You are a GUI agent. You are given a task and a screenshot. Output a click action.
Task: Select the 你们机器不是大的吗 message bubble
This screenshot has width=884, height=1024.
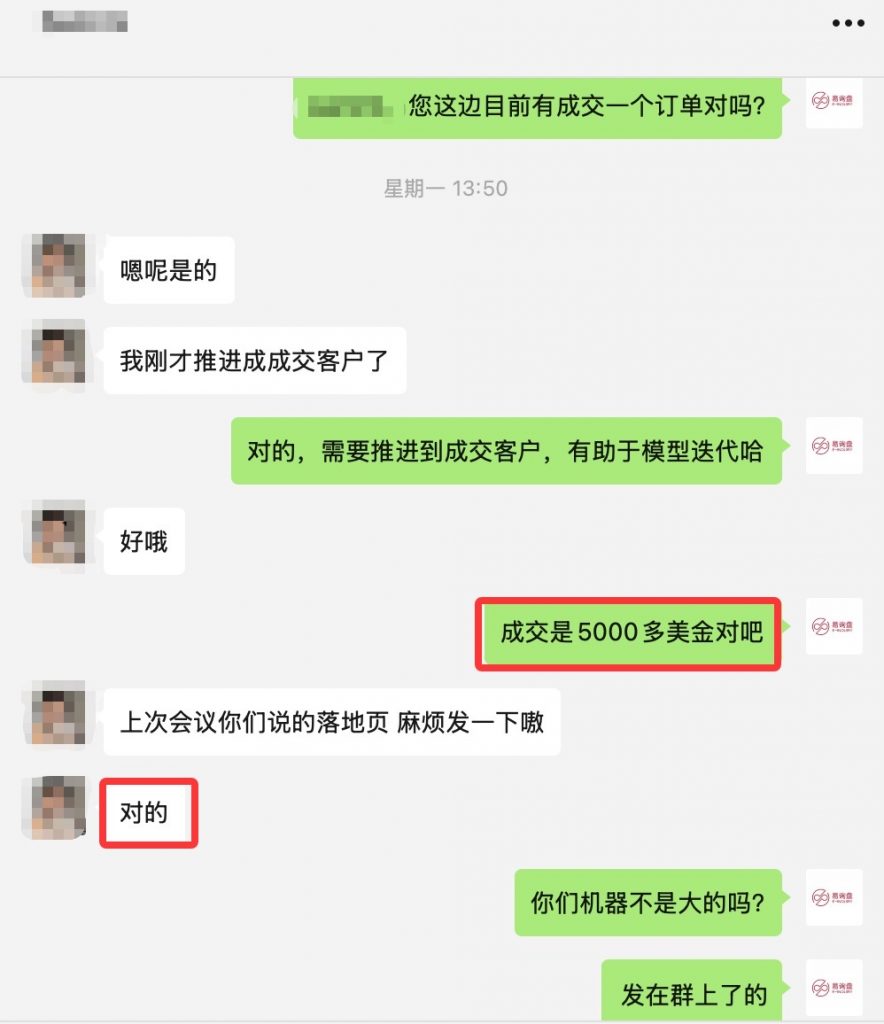click(x=648, y=903)
